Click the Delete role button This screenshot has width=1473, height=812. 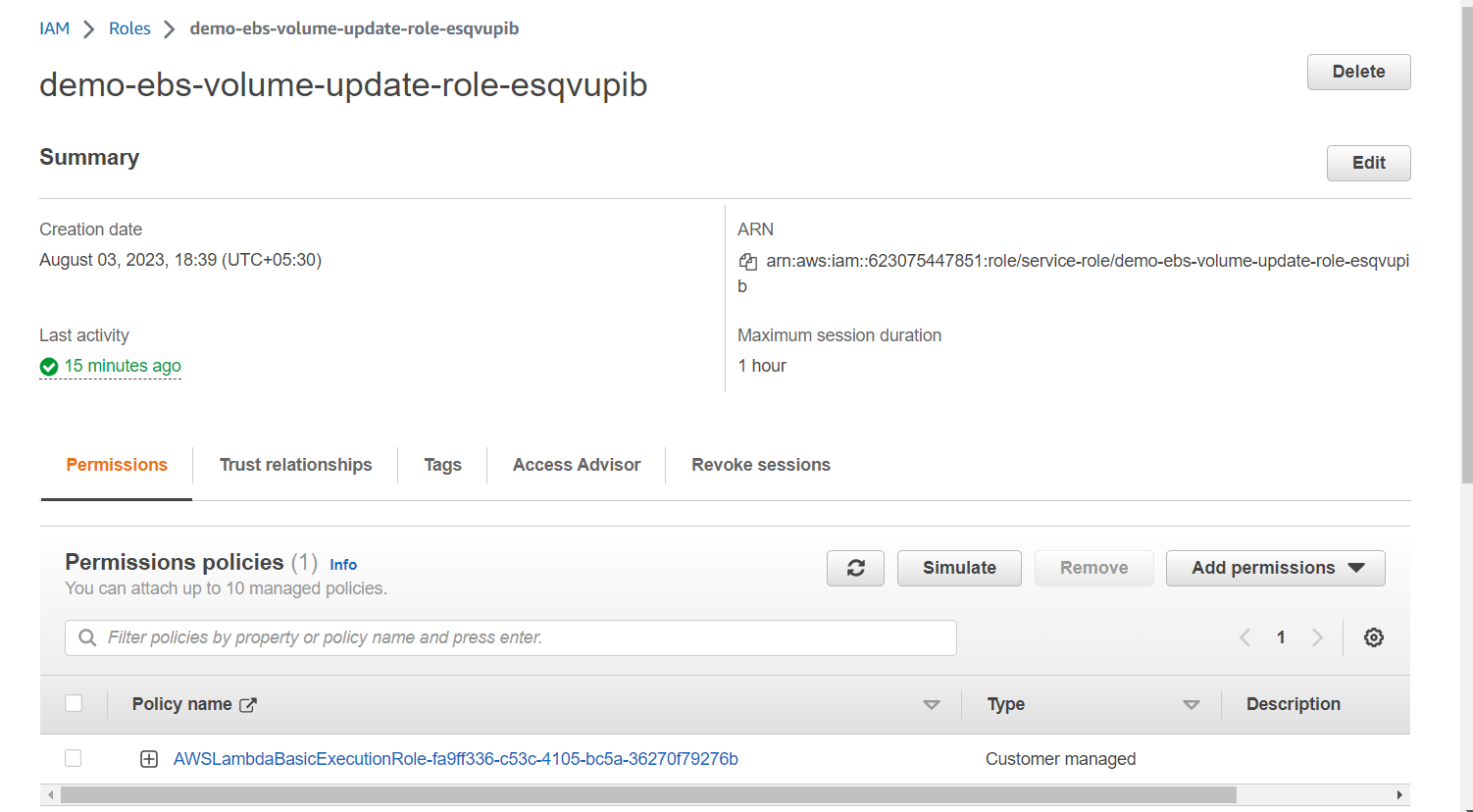[1358, 72]
